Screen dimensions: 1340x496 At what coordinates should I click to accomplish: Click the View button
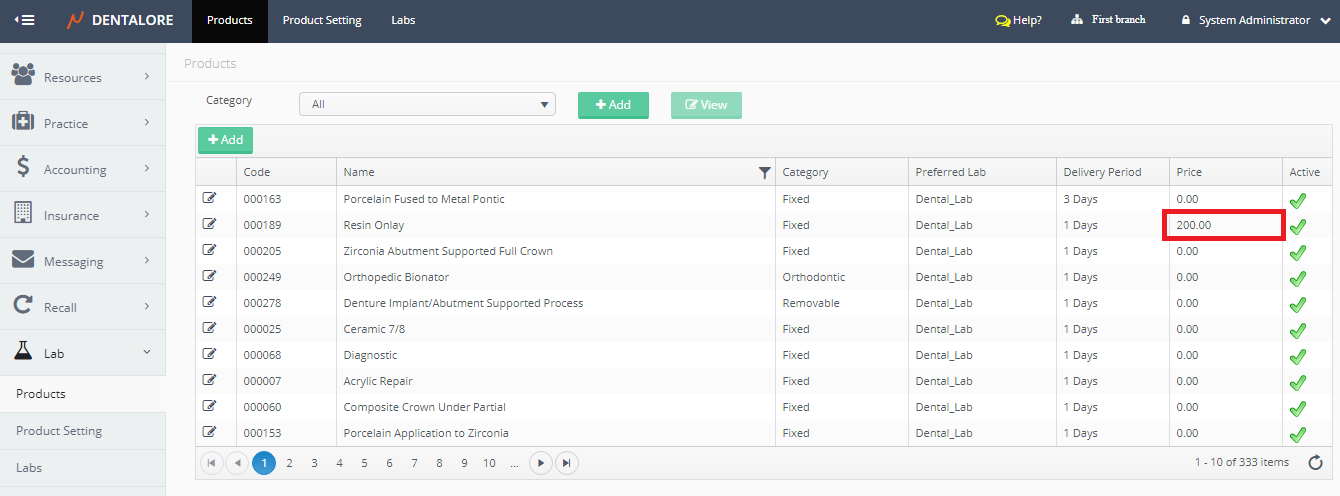[706, 105]
